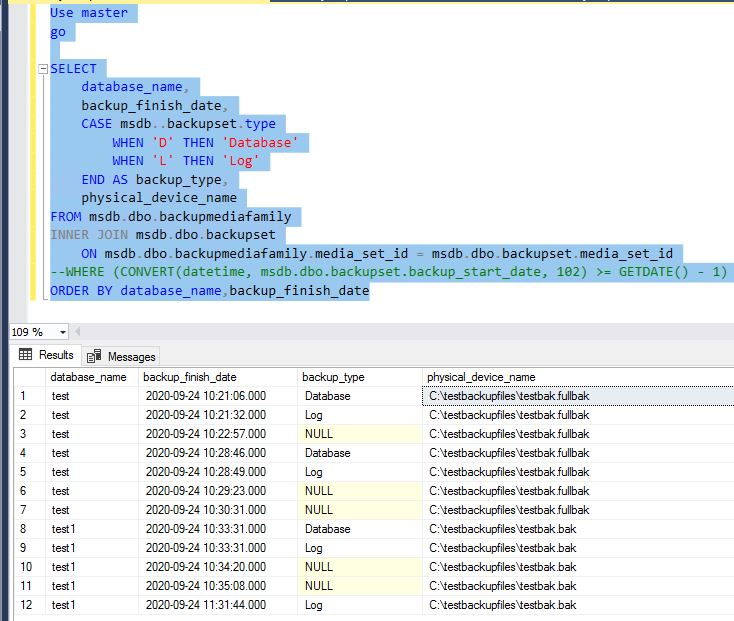Collapse the SELECT statement outline block

[x=43, y=69]
